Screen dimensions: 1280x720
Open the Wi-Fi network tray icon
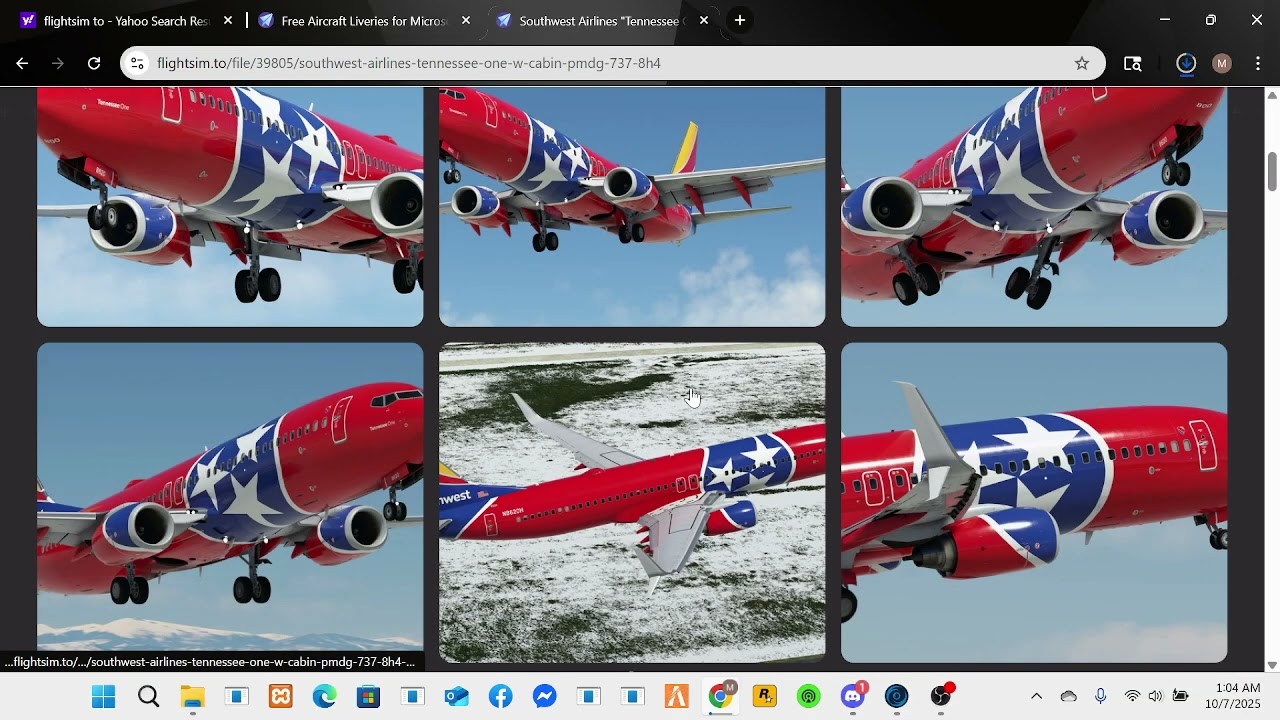coord(1132,697)
